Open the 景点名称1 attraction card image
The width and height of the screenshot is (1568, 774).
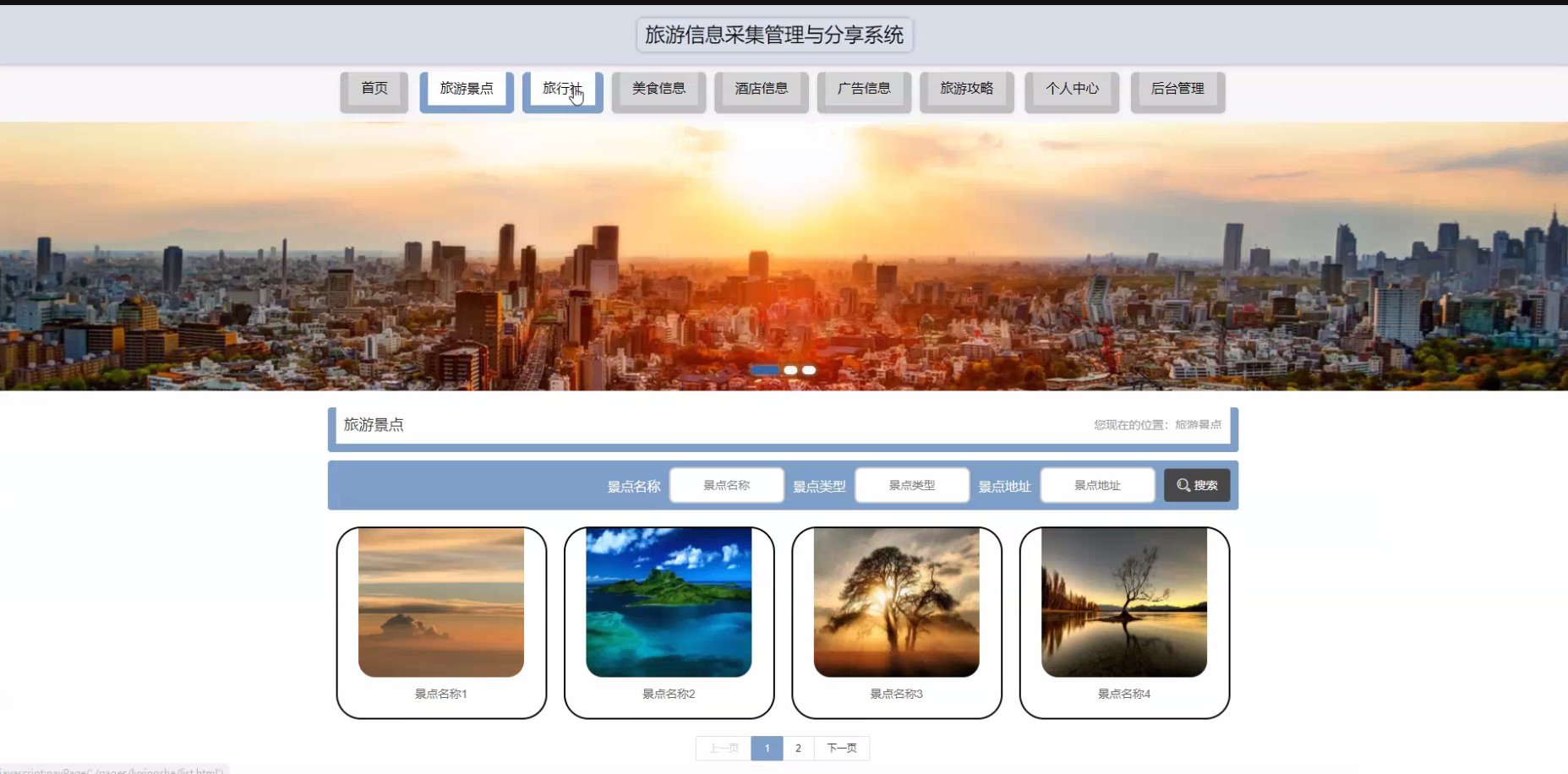click(440, 602)
